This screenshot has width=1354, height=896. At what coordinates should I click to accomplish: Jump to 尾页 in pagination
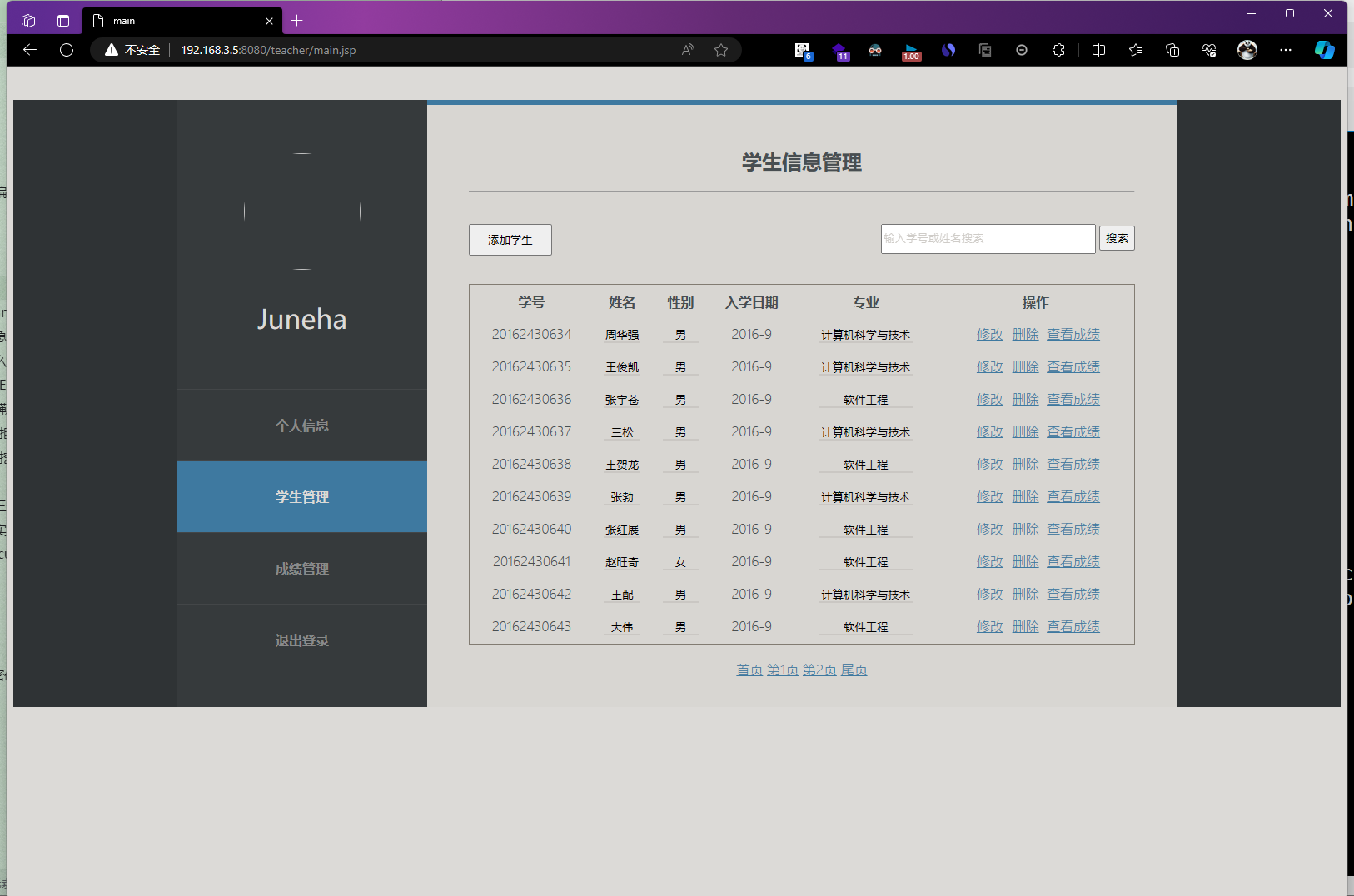tap(854, 670)
